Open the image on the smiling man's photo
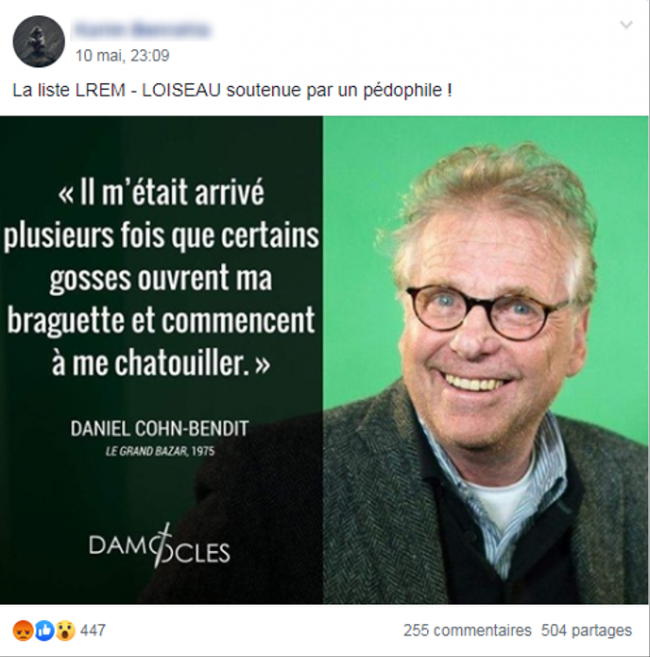Screen dimensions: 650x657 (486, 360)
